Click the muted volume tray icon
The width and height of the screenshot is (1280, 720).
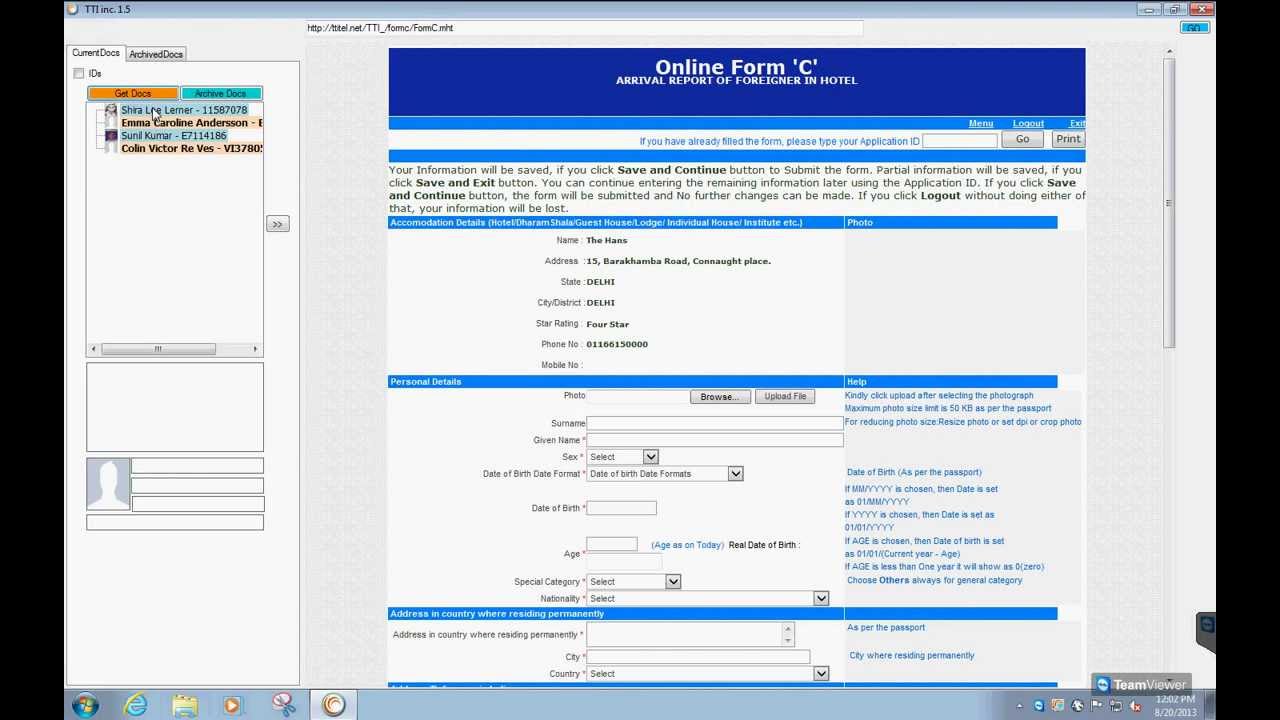click(1134, 706)
